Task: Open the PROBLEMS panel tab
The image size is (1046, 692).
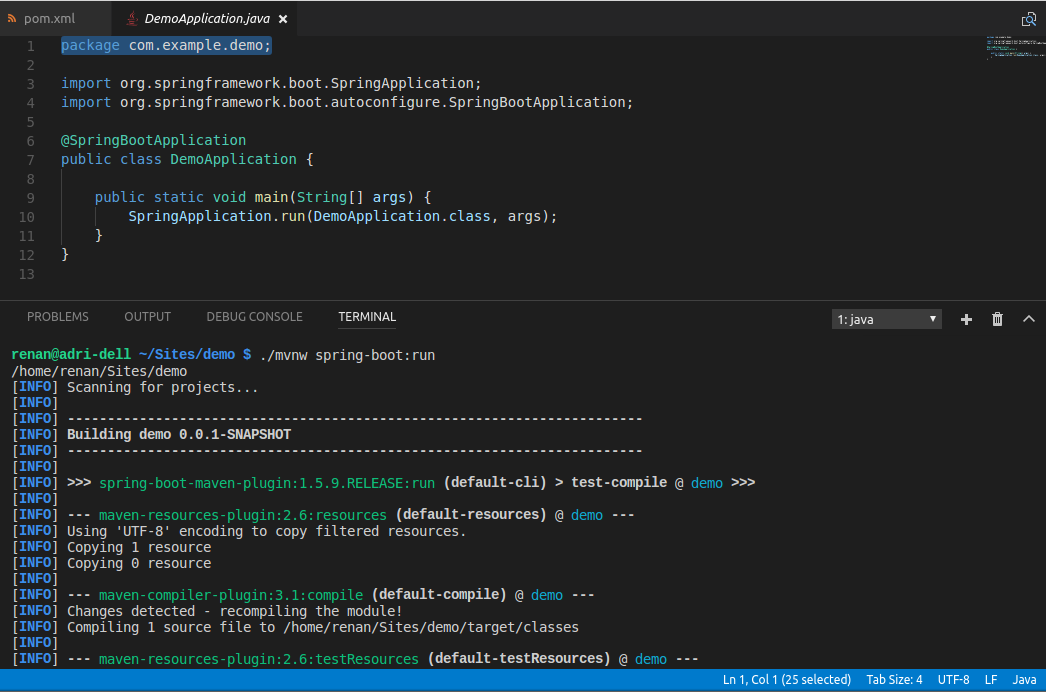Action: point(58,317)
